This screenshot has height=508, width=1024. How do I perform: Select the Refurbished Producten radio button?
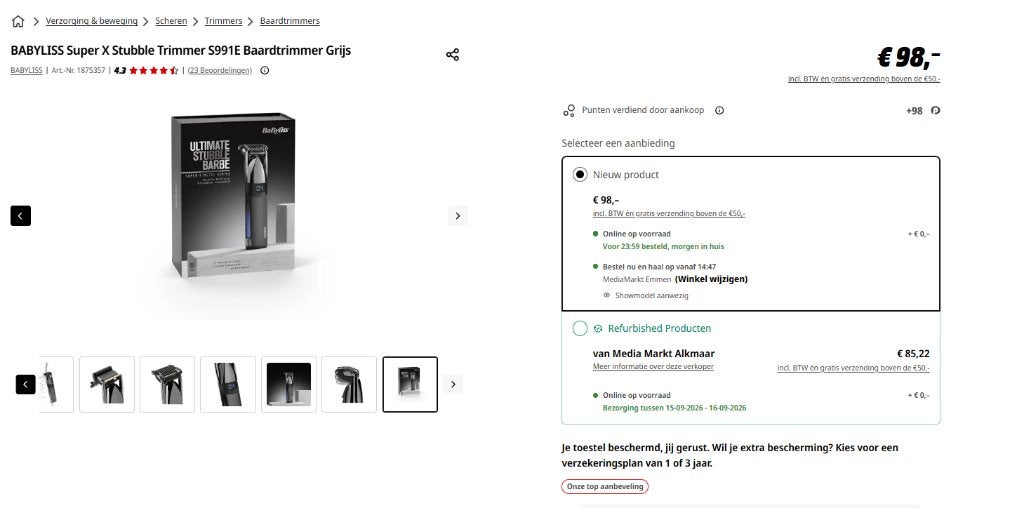click(580, 328)
